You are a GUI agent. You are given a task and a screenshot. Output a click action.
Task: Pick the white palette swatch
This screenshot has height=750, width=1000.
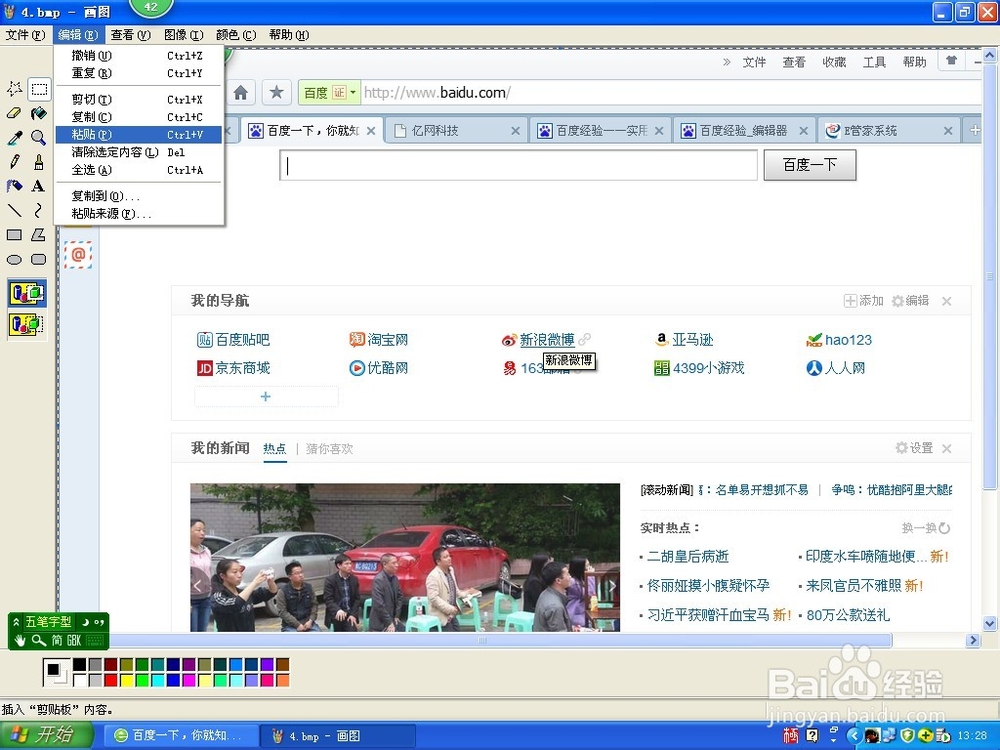[79, 680]
